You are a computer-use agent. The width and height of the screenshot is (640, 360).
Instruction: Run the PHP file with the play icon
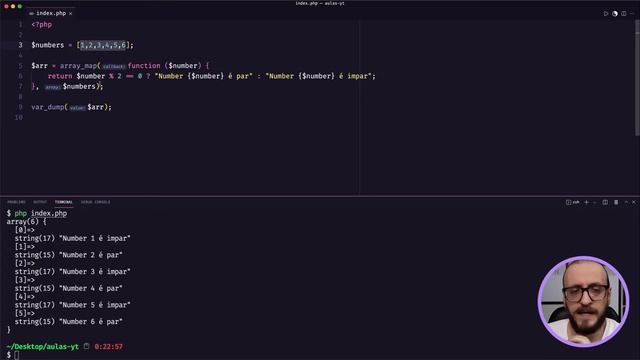[x=606, y=13]
